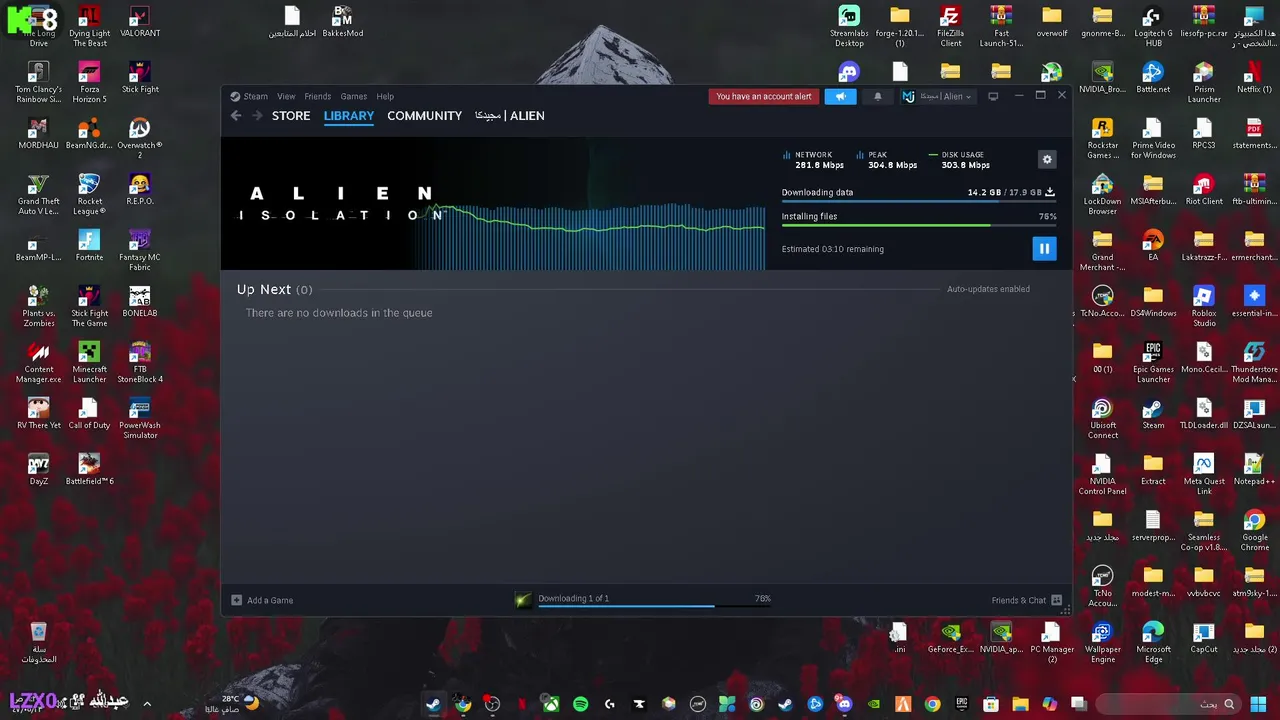Open the Help menu in Steam
The height and width of the screenshot is (720, 1280).
385,96
